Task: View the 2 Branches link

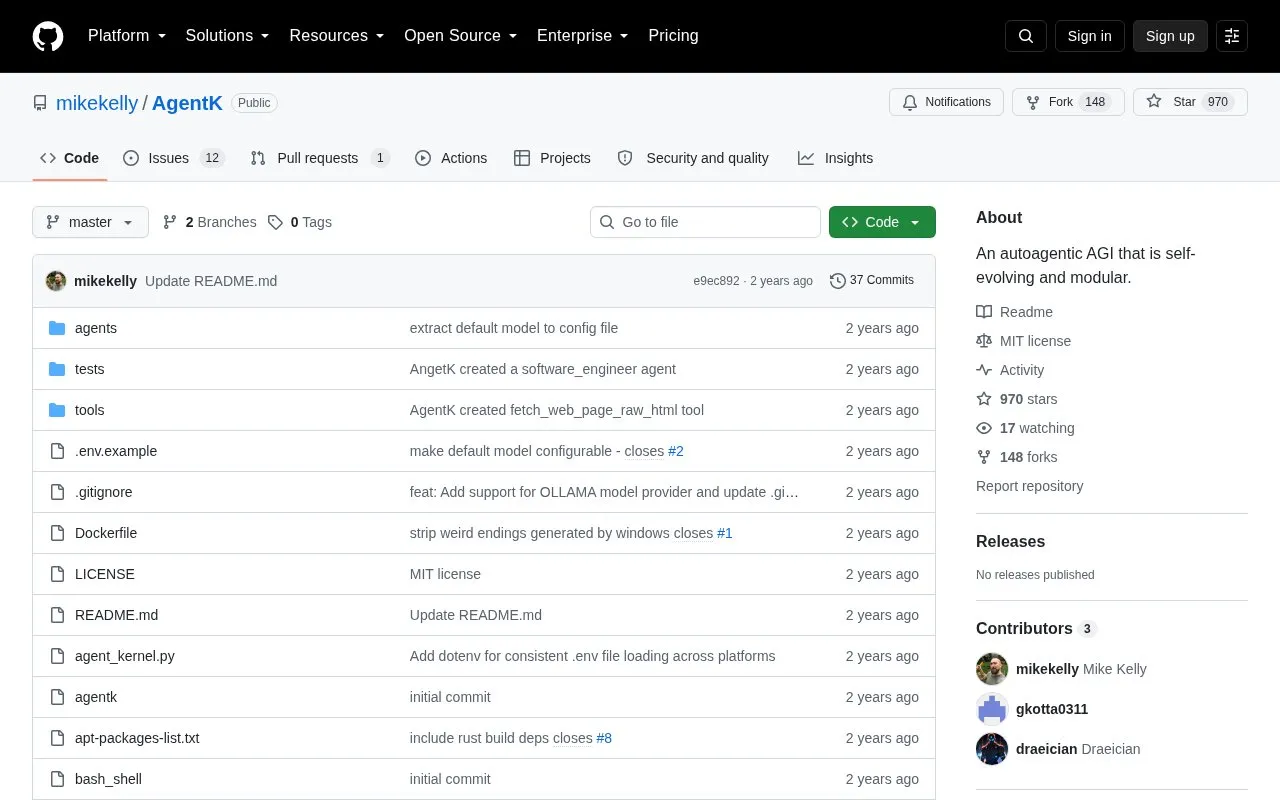Action: (x=209, y=222)
